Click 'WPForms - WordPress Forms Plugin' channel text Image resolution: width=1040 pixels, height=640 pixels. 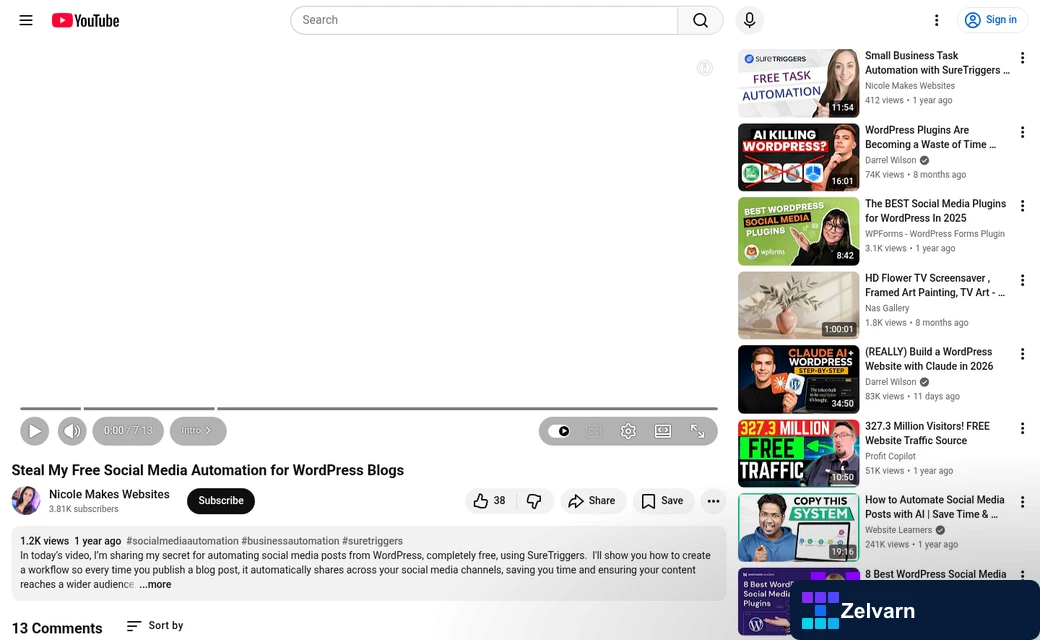[935, 233]
